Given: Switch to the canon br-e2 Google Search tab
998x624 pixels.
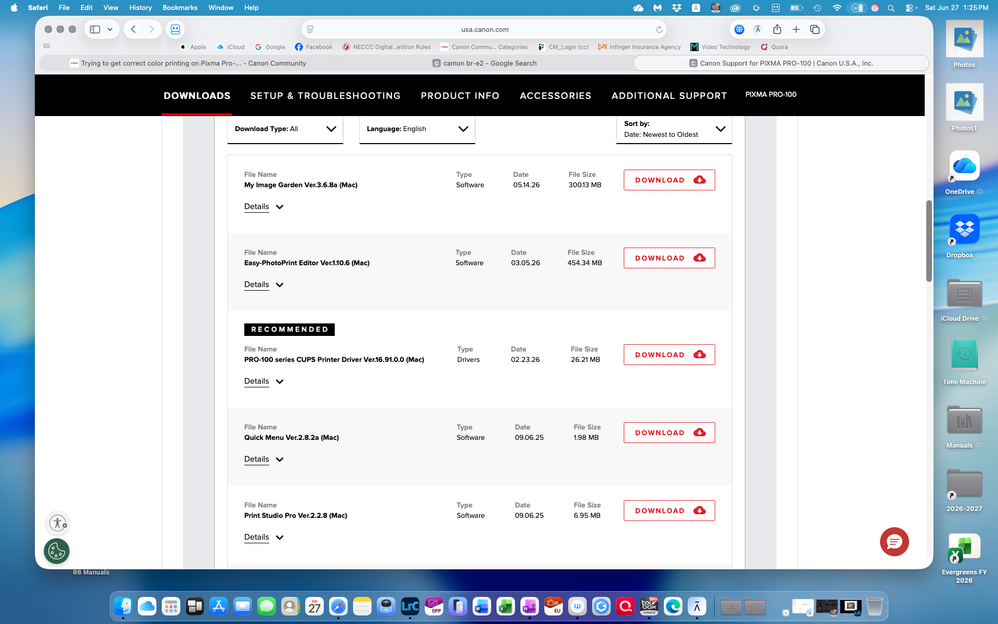Looking at the screenshot, I should (x=484, y=63).
